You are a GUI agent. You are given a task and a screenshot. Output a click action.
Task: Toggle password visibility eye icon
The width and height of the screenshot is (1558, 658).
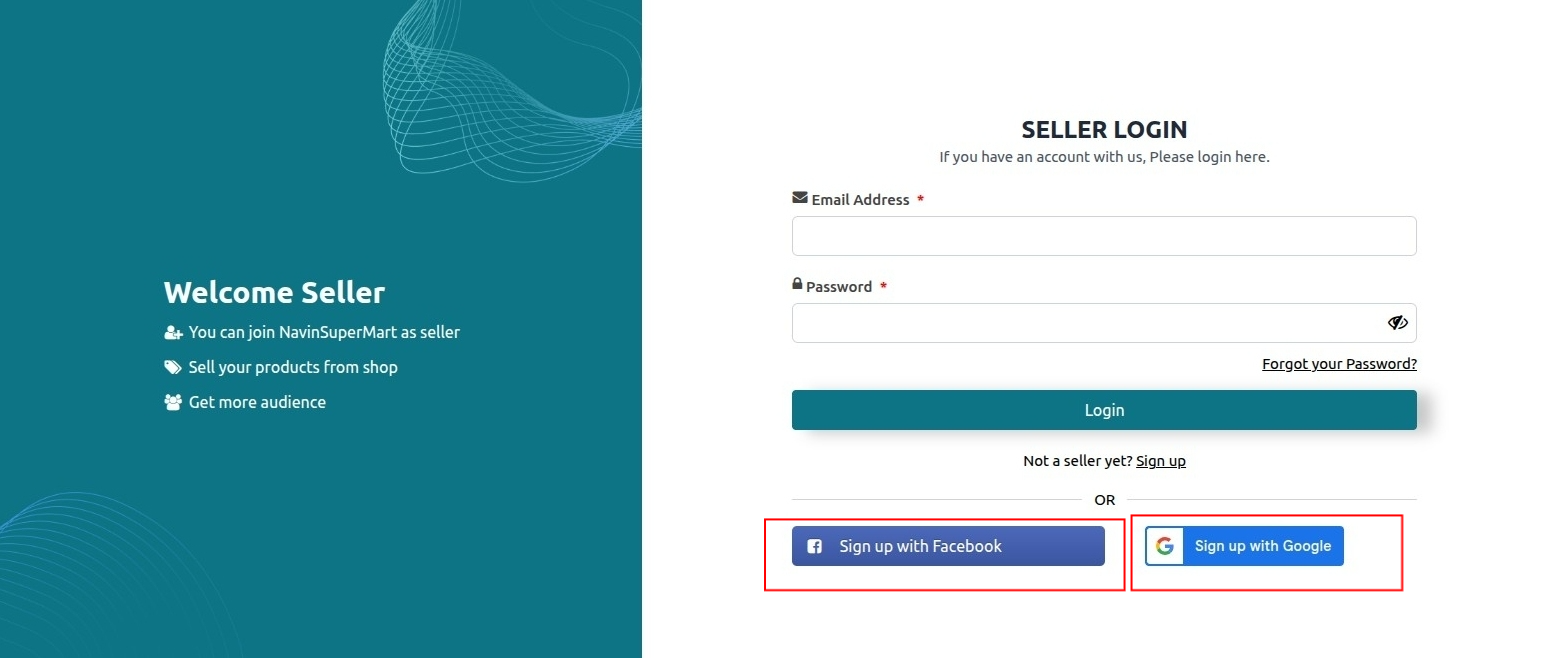pyautogui.click(x=1397, y=322)
